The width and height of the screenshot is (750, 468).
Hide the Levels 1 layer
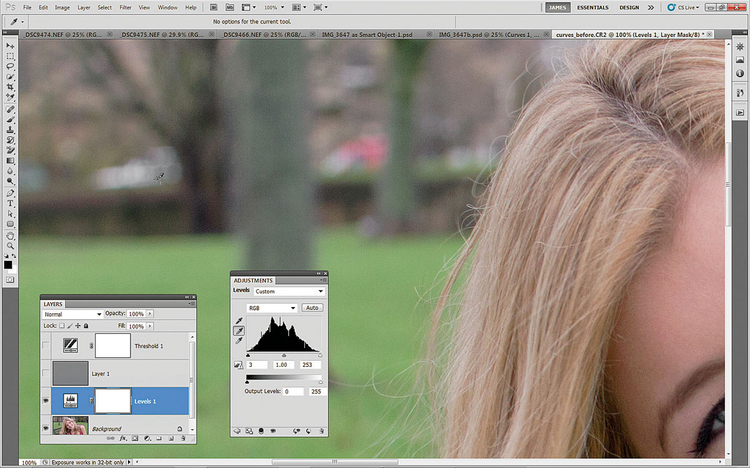click(x=46, y=401)
